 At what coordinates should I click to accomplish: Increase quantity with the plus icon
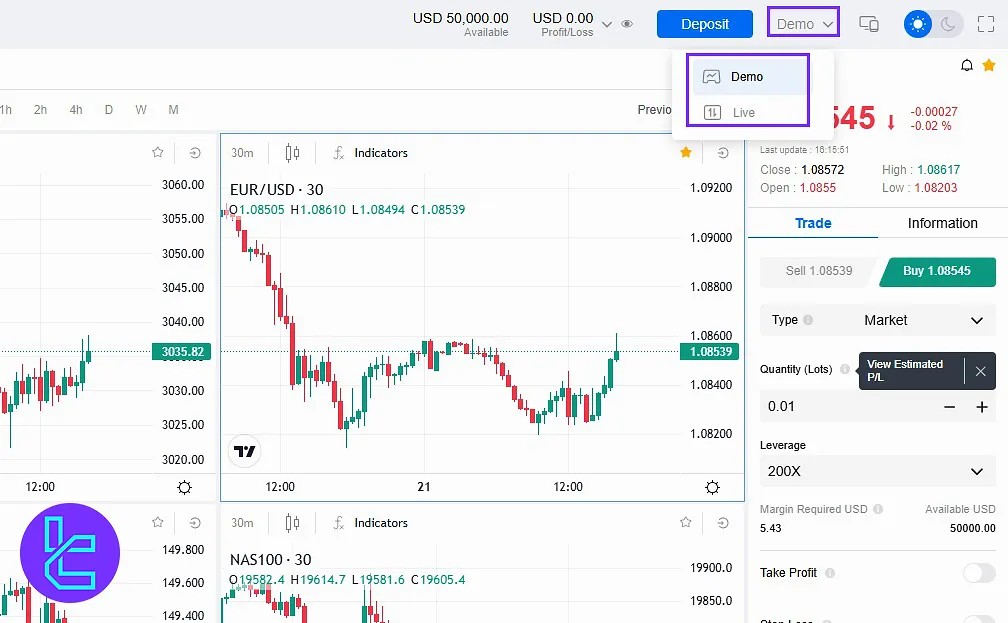(982, 407)
